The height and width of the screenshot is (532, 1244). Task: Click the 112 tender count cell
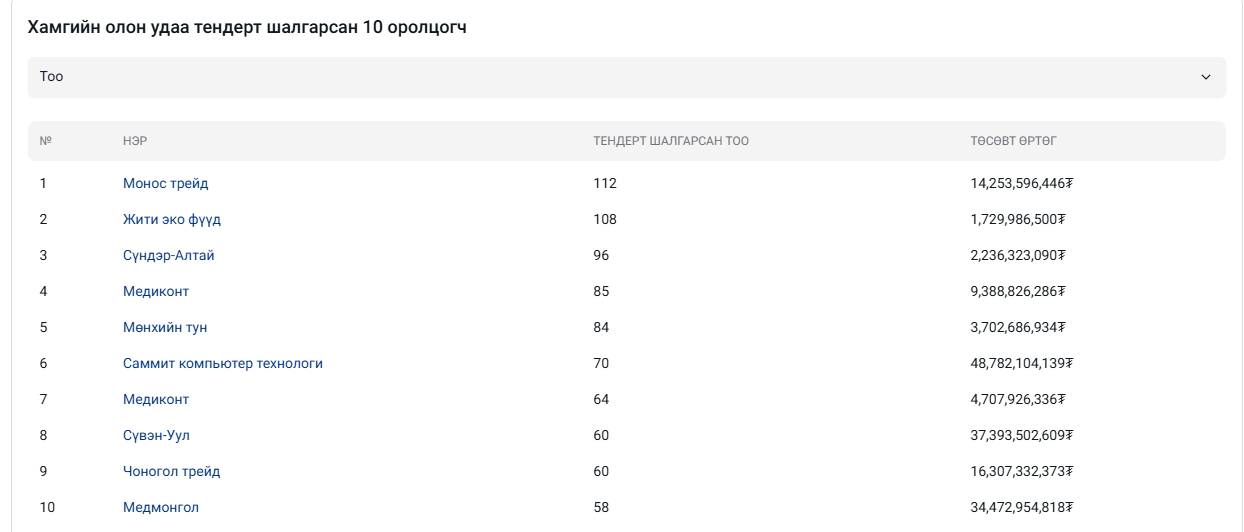pyautogui.click(x=605, y=184)
